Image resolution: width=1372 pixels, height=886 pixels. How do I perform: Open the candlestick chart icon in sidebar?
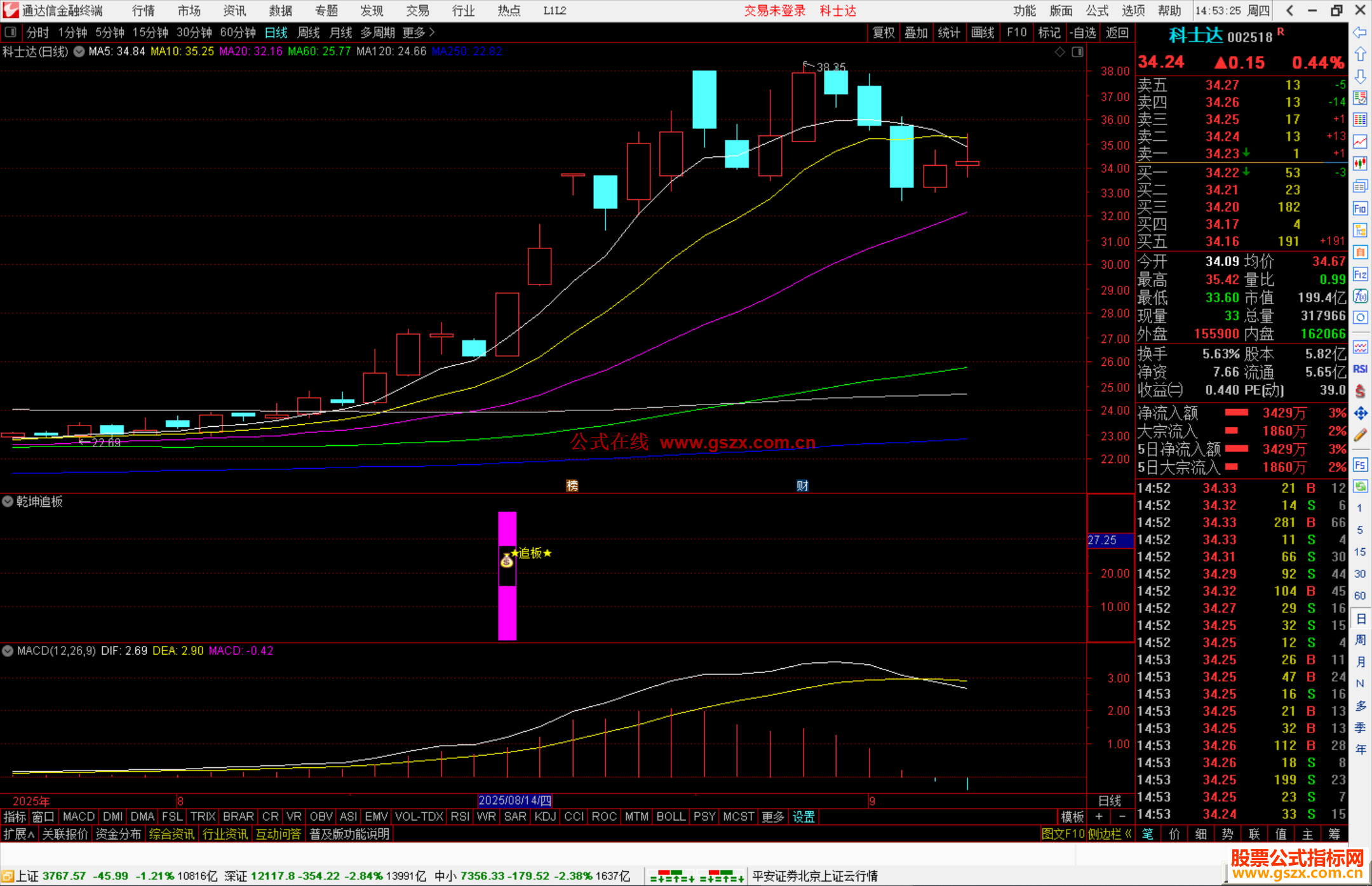pyautogui.click(x=1360, y=164)
